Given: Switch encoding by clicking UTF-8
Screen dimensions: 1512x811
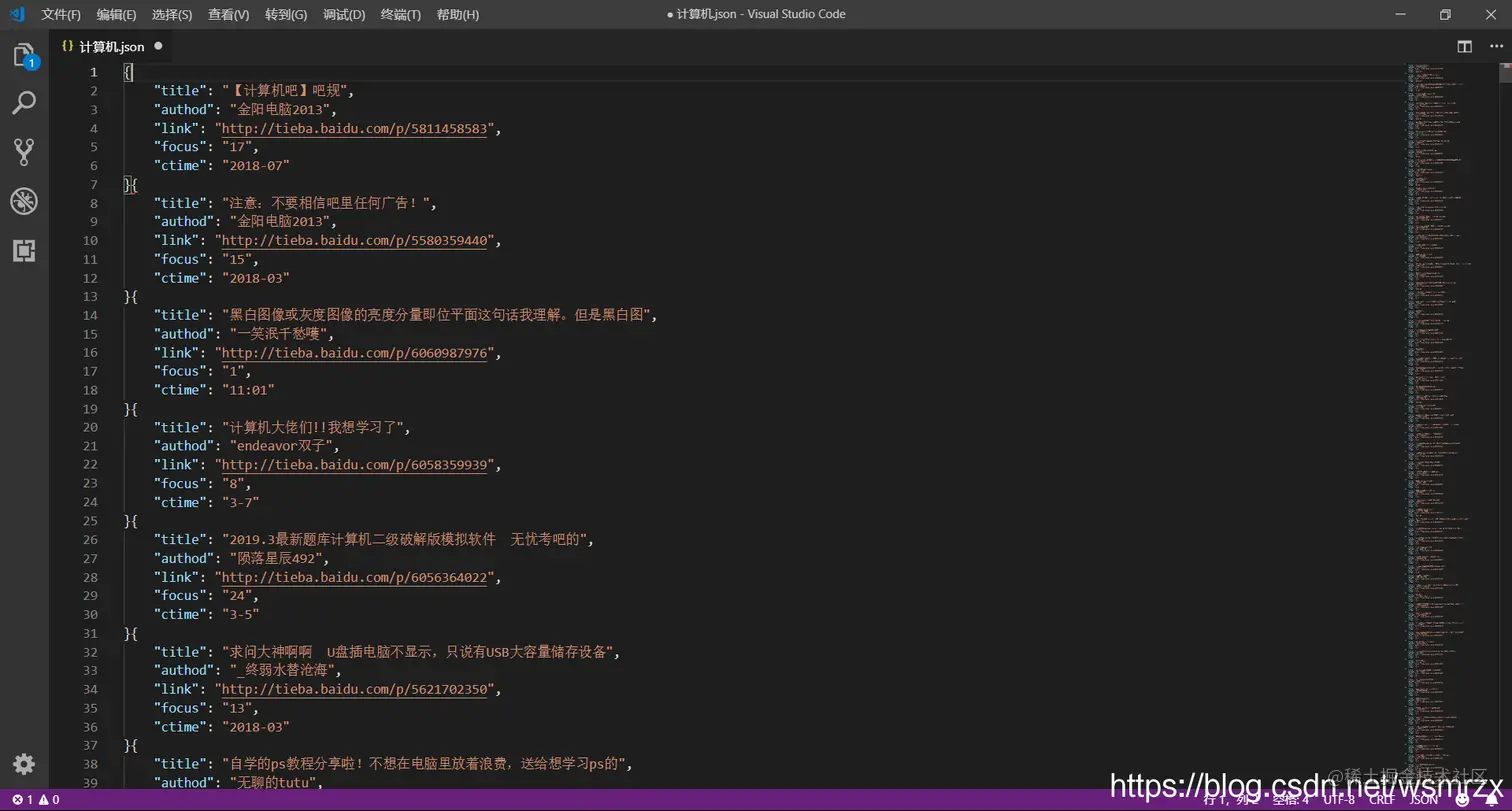Looking at the screenshot, I should click(1339, 800).
